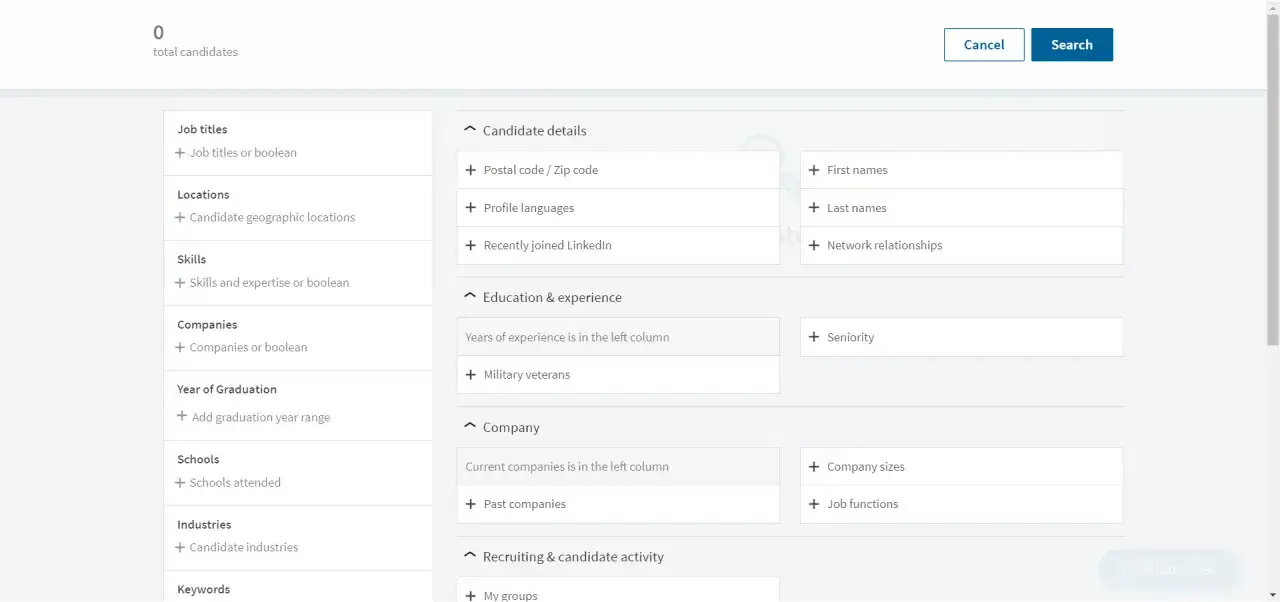The width and height of the screenshot is (1280, 602).
Task: Click plus to add graduation year range
Action: pos(182,417)
